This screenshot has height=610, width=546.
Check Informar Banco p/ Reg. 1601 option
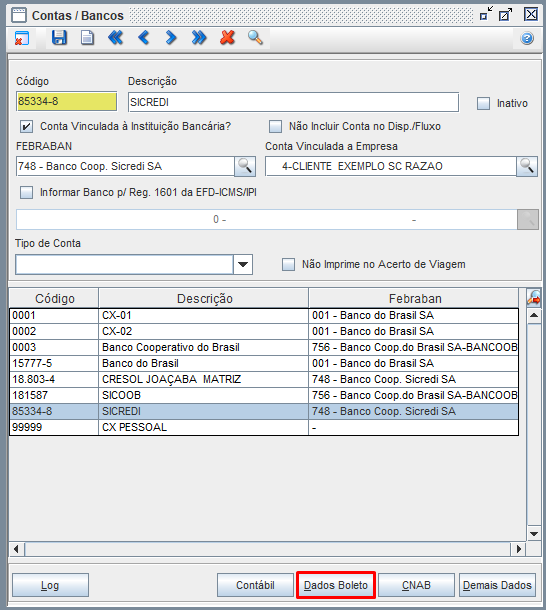tap(26, 192)
